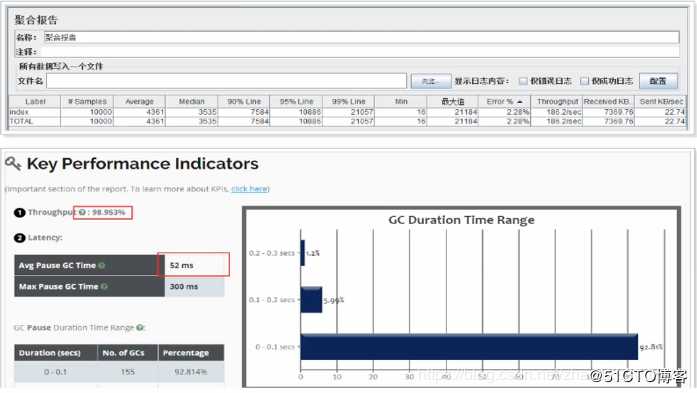This screenshot has height=393, width=697.
Task: Click the 'GC Duration Time Range' chart title
Action: point(461,220)
